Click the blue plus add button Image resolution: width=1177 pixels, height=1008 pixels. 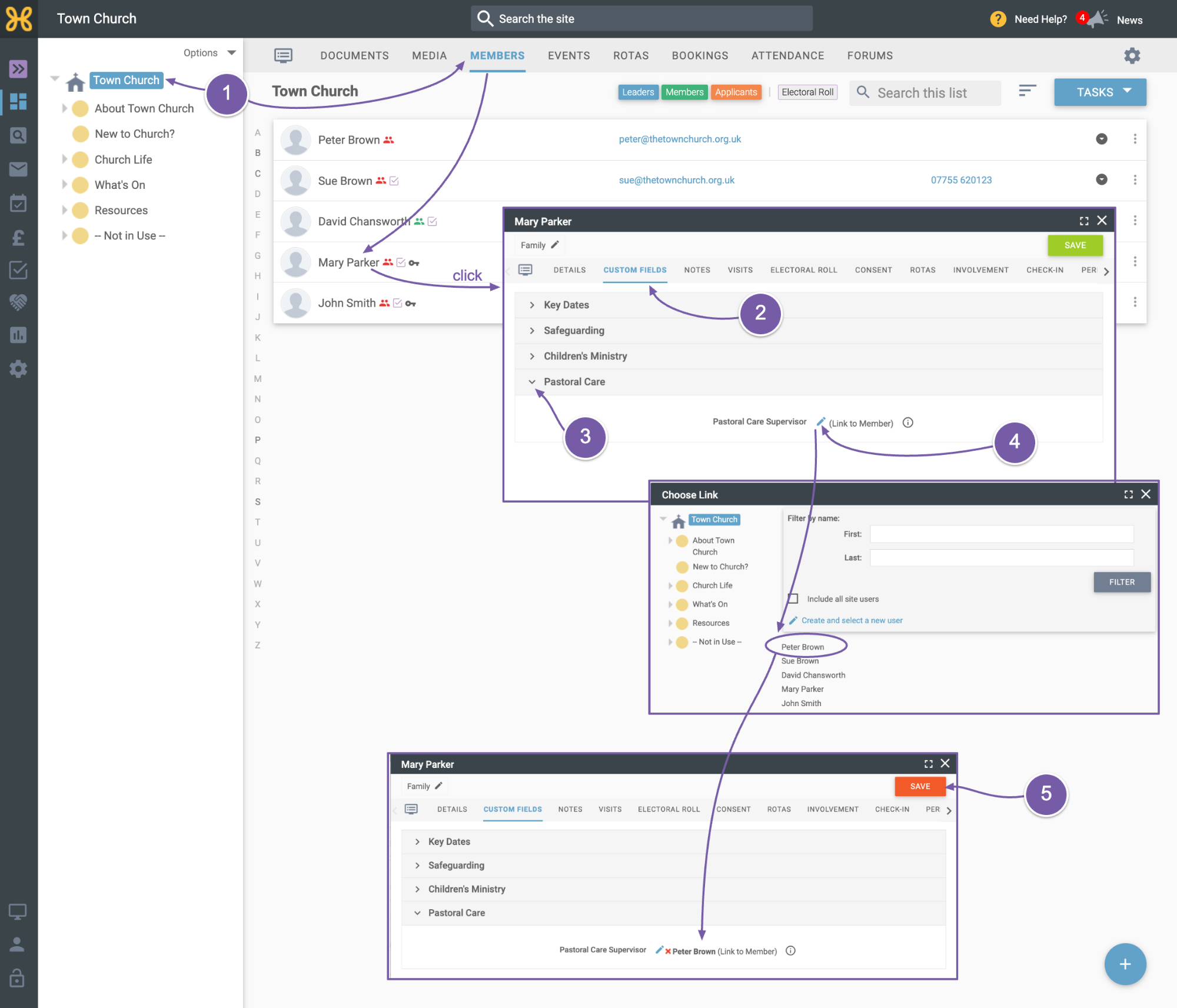tap(1125, 964)
